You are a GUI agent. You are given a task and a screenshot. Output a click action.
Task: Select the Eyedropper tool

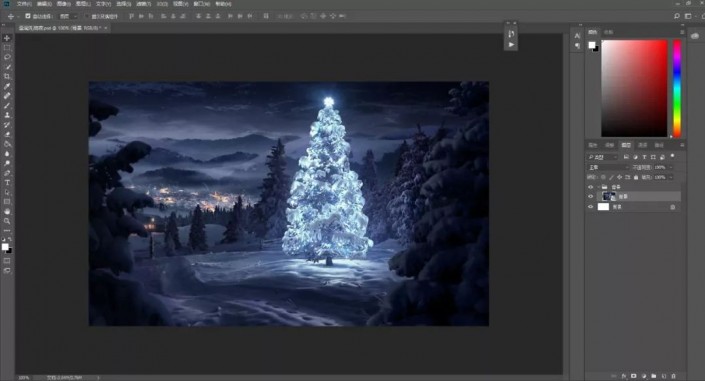click(7, 86)
